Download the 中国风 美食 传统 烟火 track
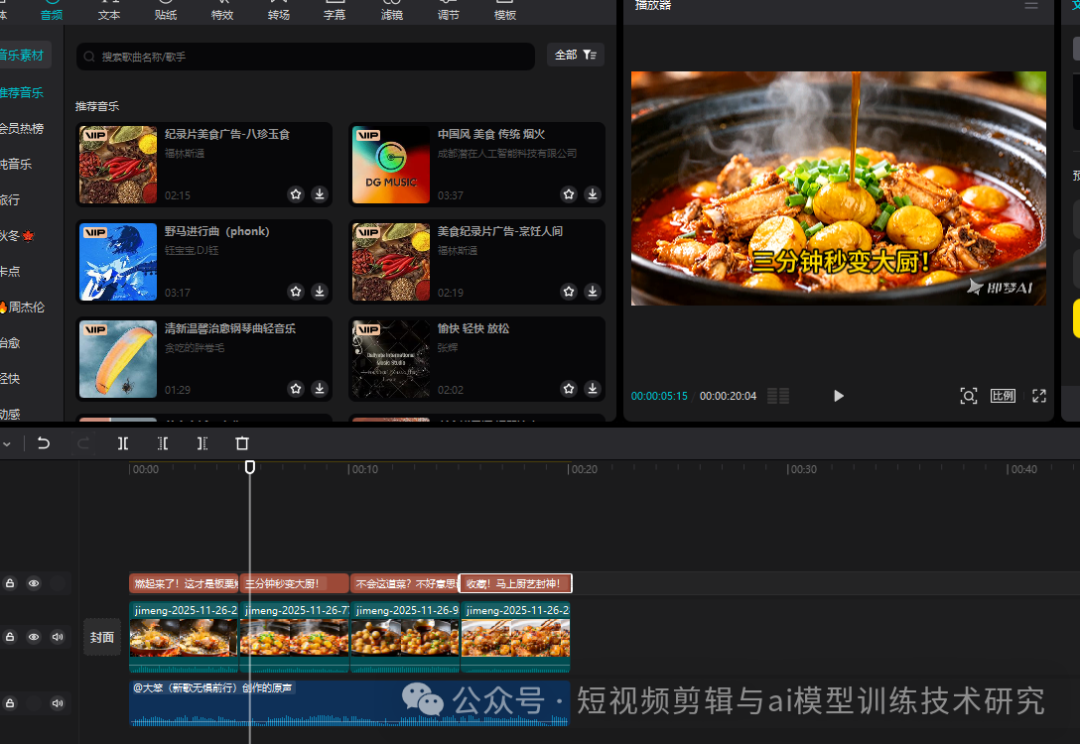 click(592, 194)
